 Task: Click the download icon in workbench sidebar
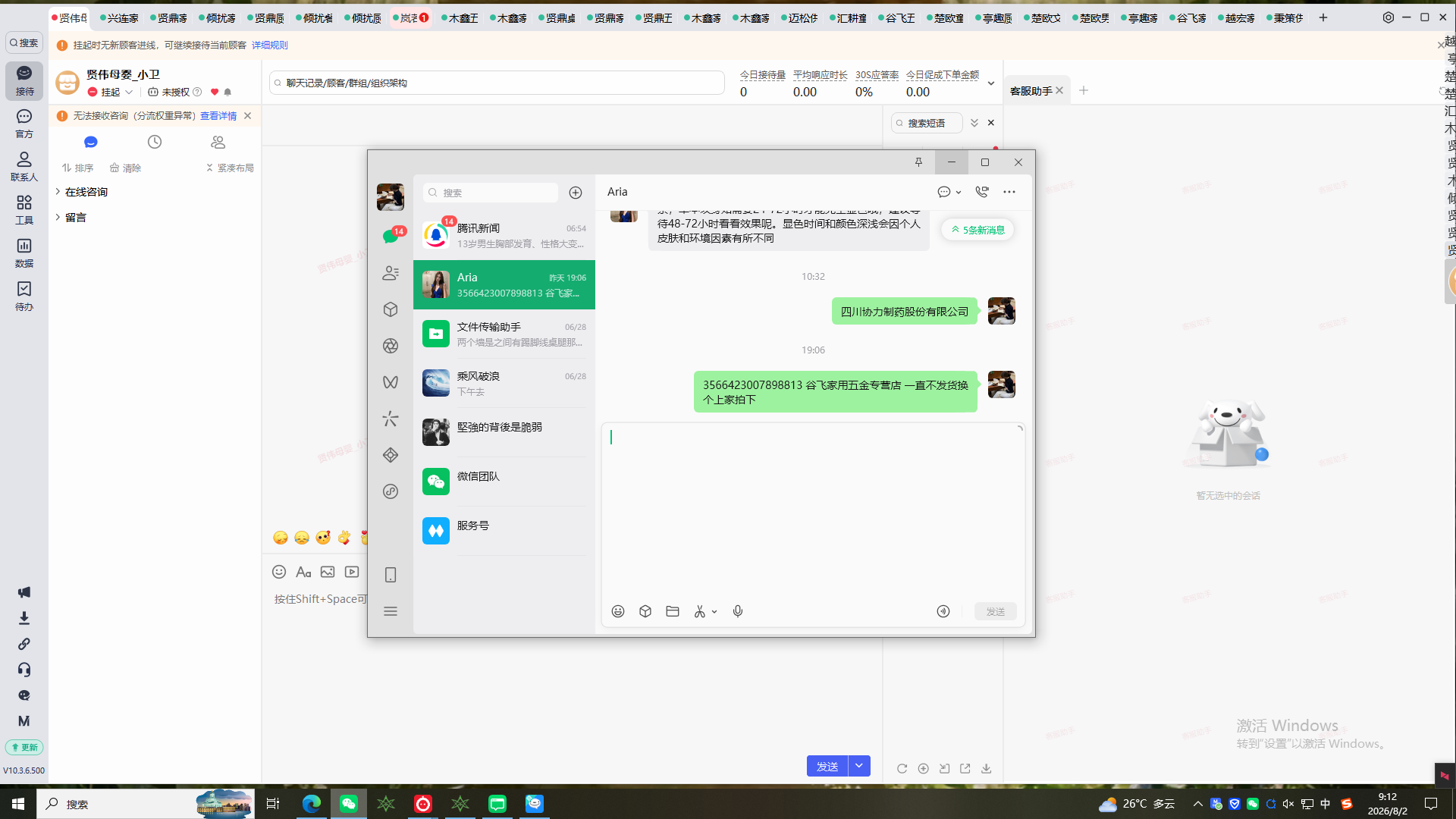[24, 618]
